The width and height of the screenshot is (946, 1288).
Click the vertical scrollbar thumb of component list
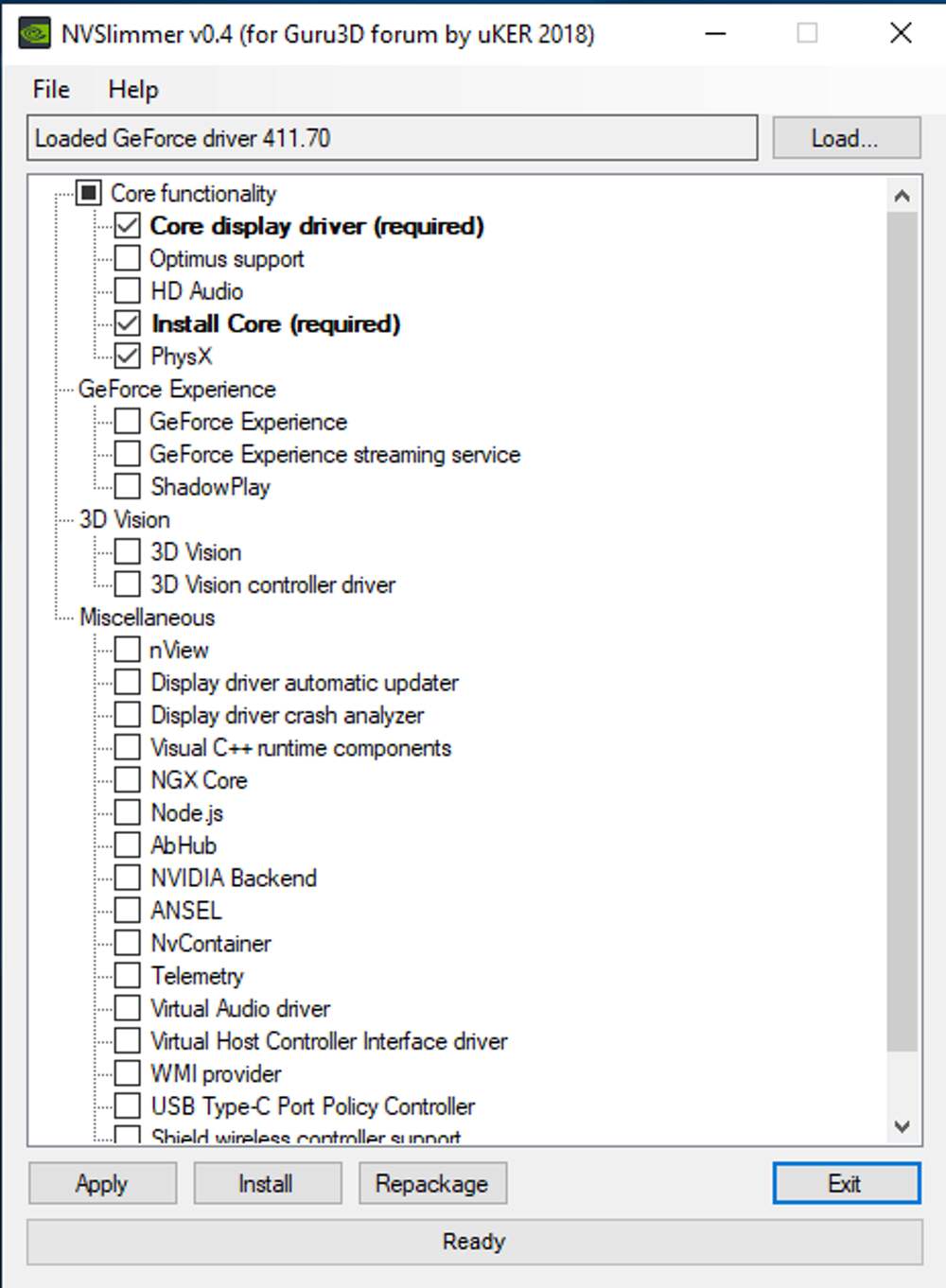click(x=902, y=632)
